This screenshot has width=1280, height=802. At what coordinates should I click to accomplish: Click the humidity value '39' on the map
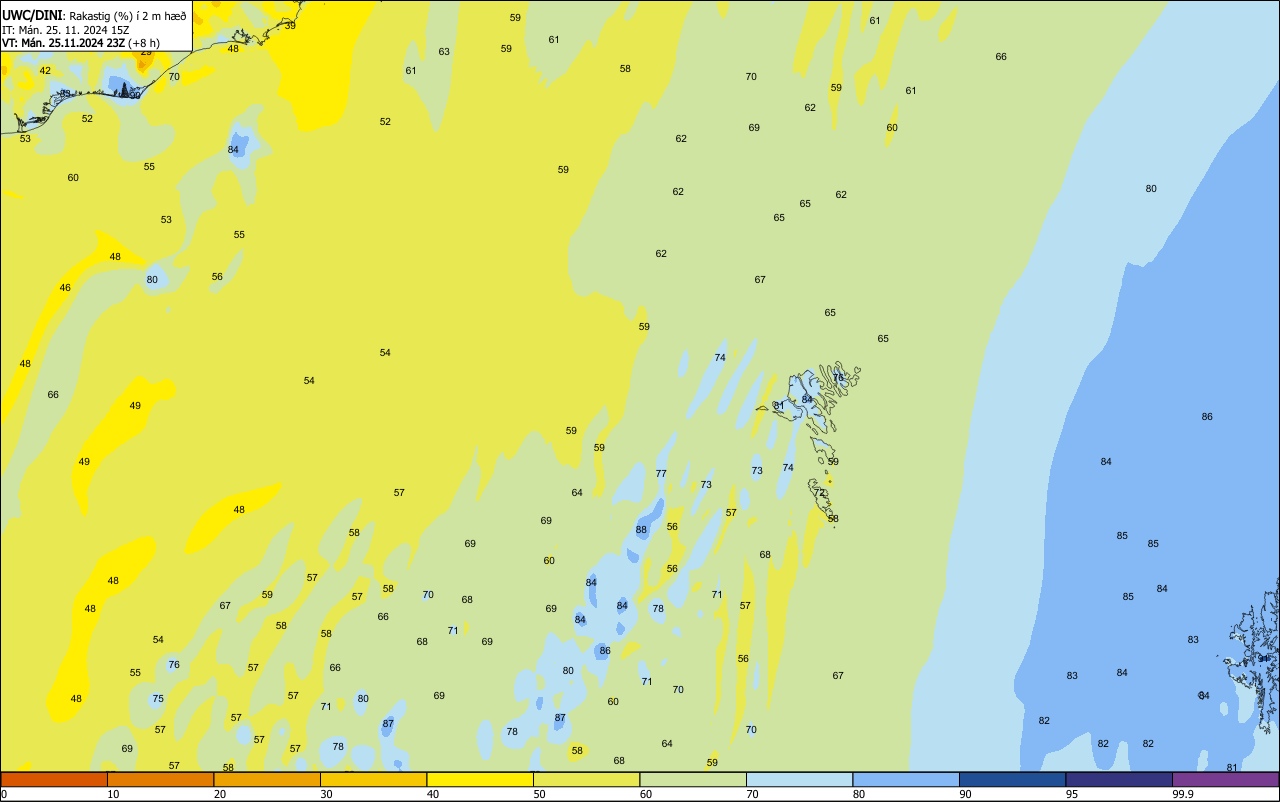coord(290,25)
